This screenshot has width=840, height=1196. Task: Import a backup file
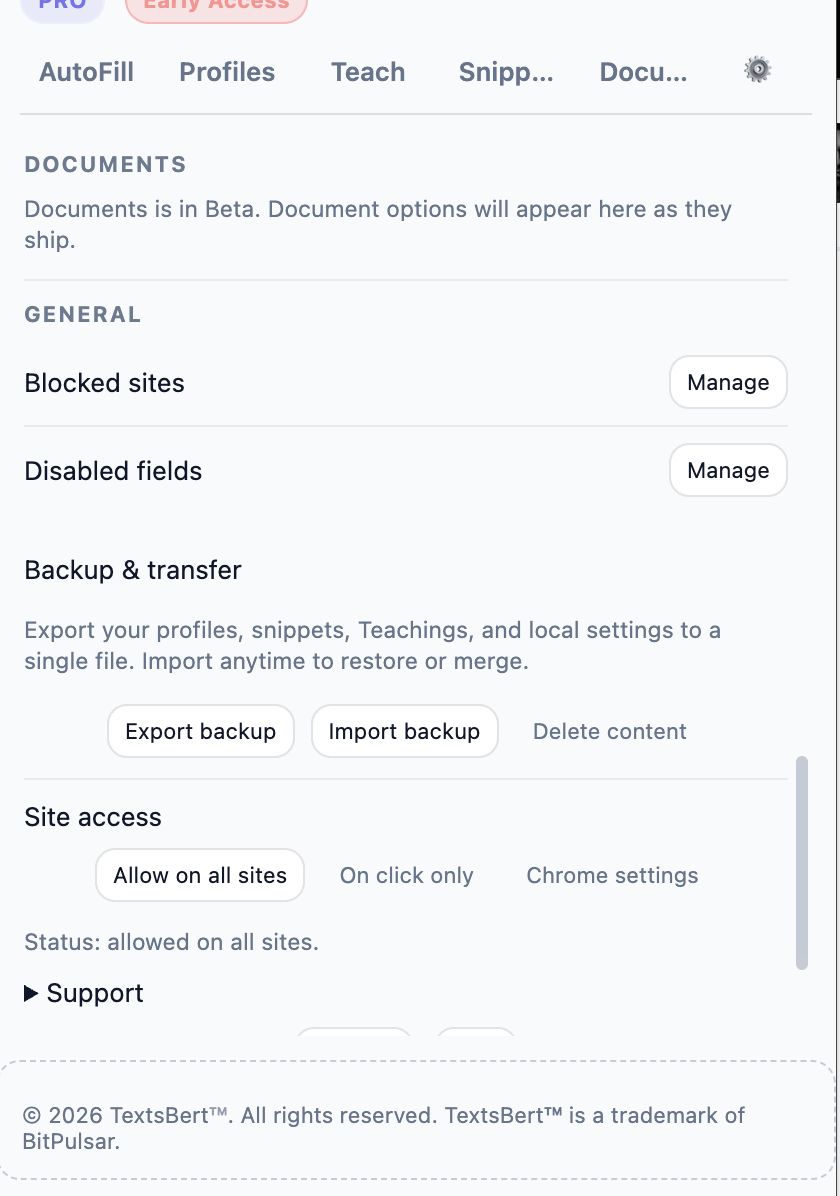point(404,731)
